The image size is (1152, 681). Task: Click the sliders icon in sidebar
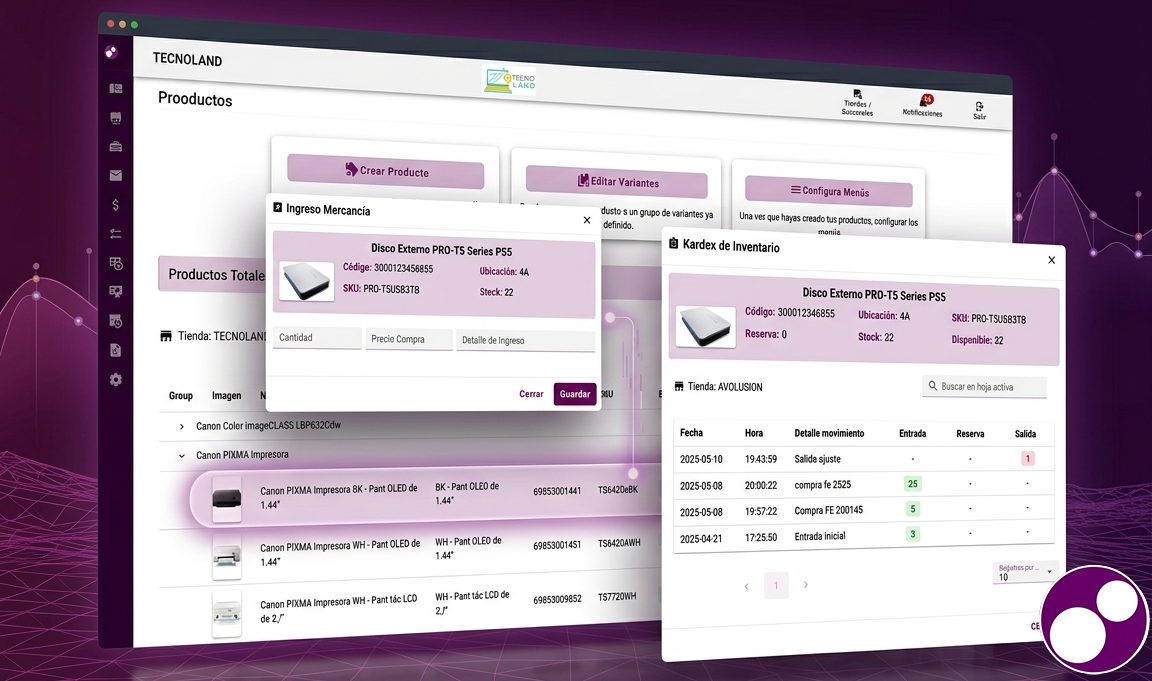coord(116,234)
